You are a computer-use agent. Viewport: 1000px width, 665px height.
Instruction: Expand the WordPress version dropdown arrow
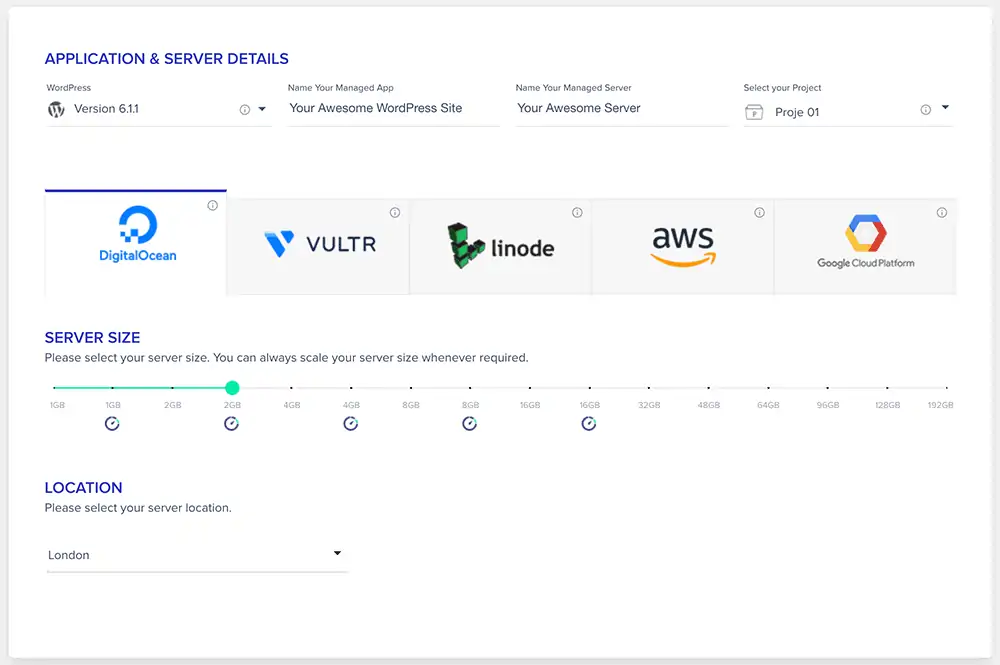tap(262, 109)
